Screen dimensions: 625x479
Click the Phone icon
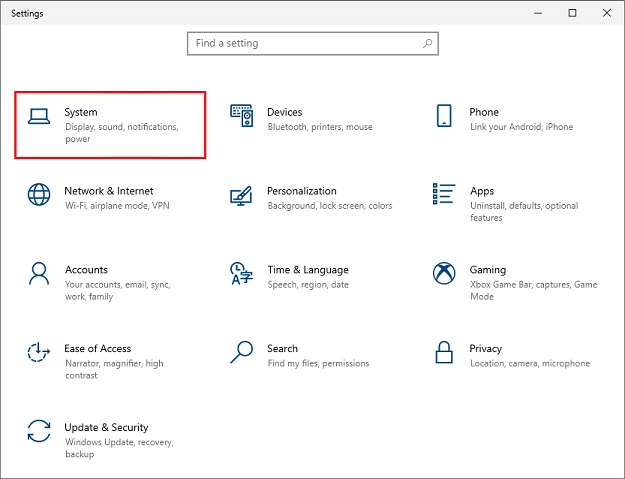(x=444, y=116)
